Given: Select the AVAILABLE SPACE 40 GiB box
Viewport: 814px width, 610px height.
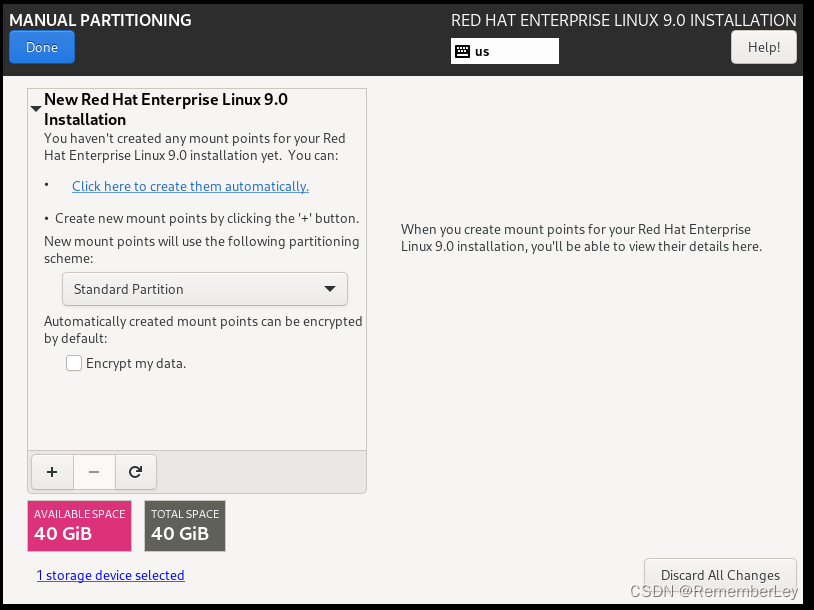Looking at the screenshot, I should point(79,526).
